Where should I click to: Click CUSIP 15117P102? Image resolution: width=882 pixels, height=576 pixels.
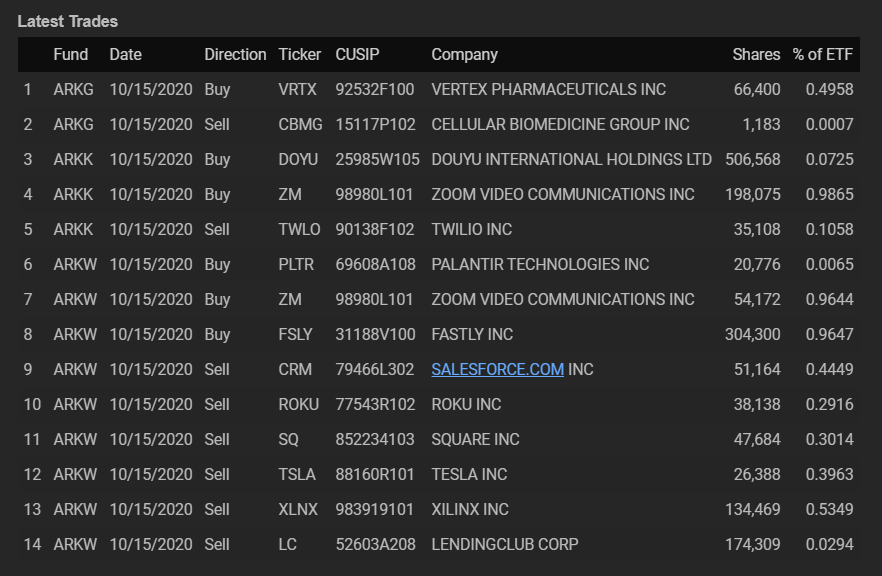pos(376,124)
